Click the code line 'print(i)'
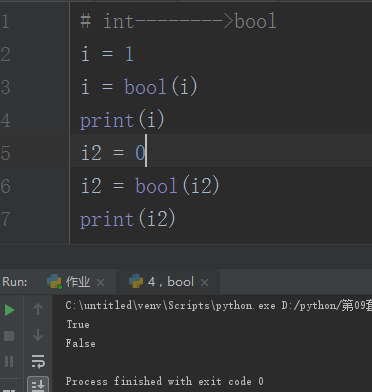This screenshot has width=372, height=392. 122,120
